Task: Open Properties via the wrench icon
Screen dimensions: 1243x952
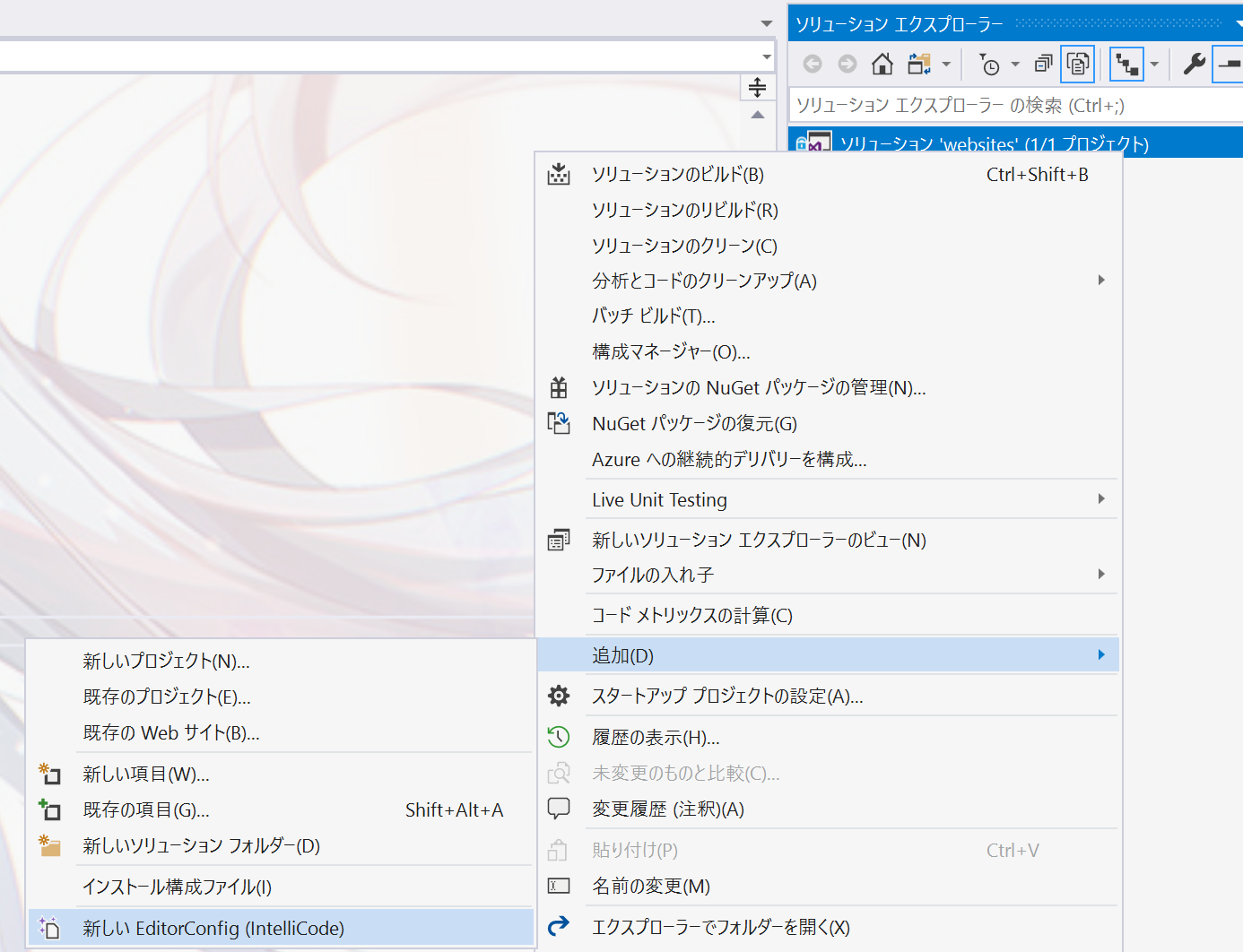Action: [1193, 64]
